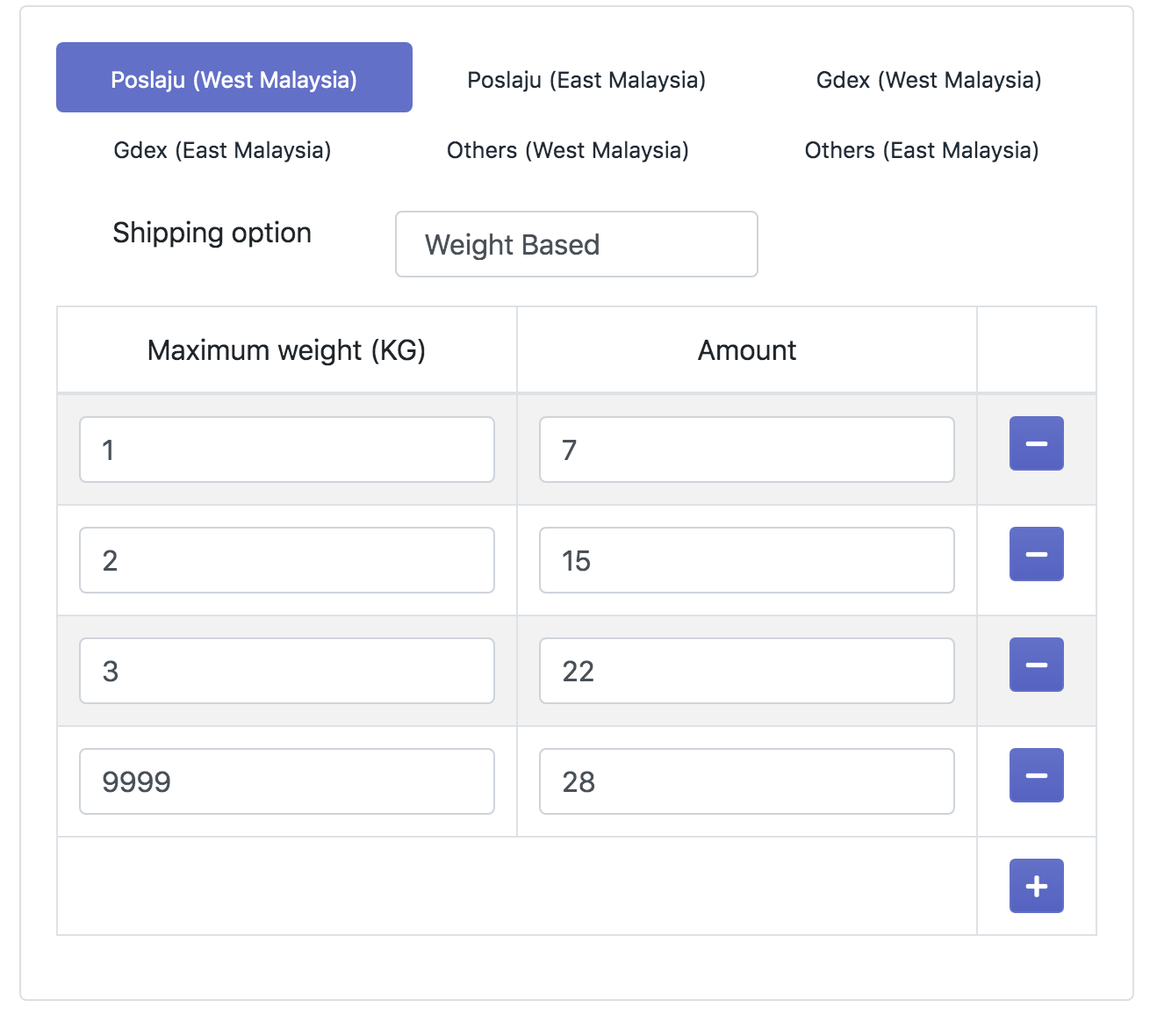The height and width of the screenshot is (1036, 1157).
Task: Edit the maximum weight field containing 3
Action: 286,671
